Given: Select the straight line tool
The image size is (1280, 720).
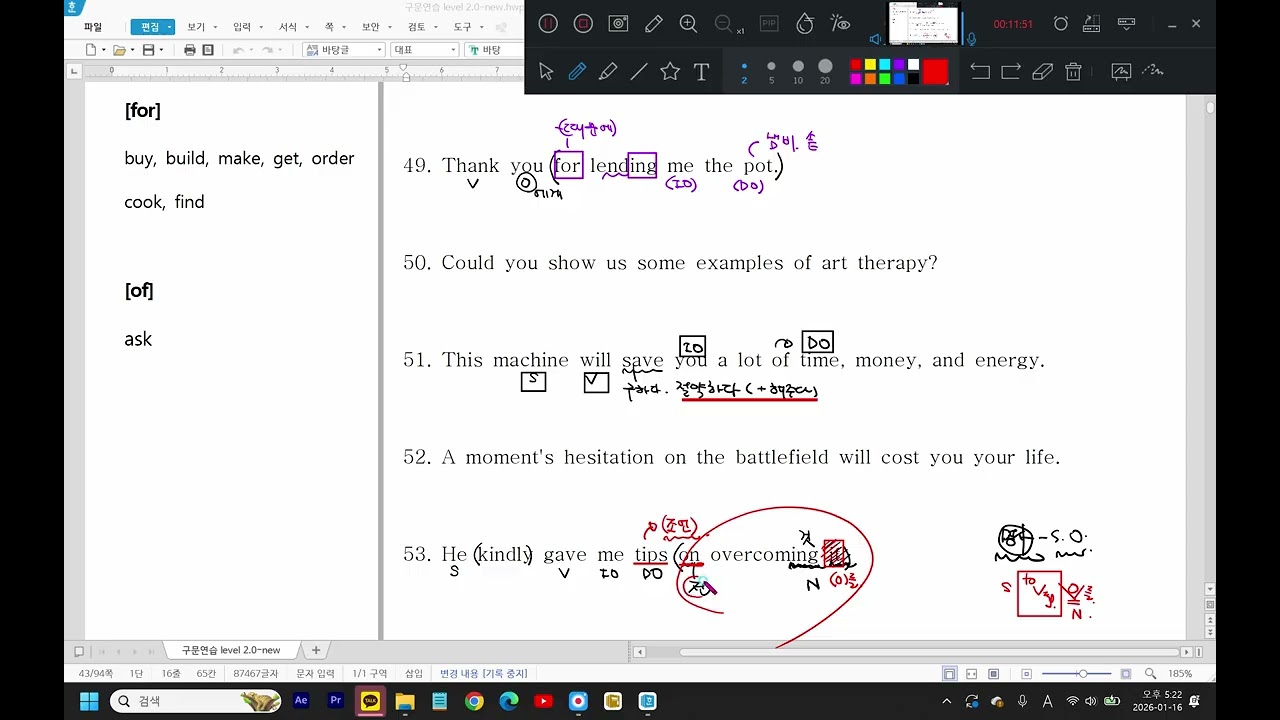Looking at the screenshot, I should tap(639, 71).
